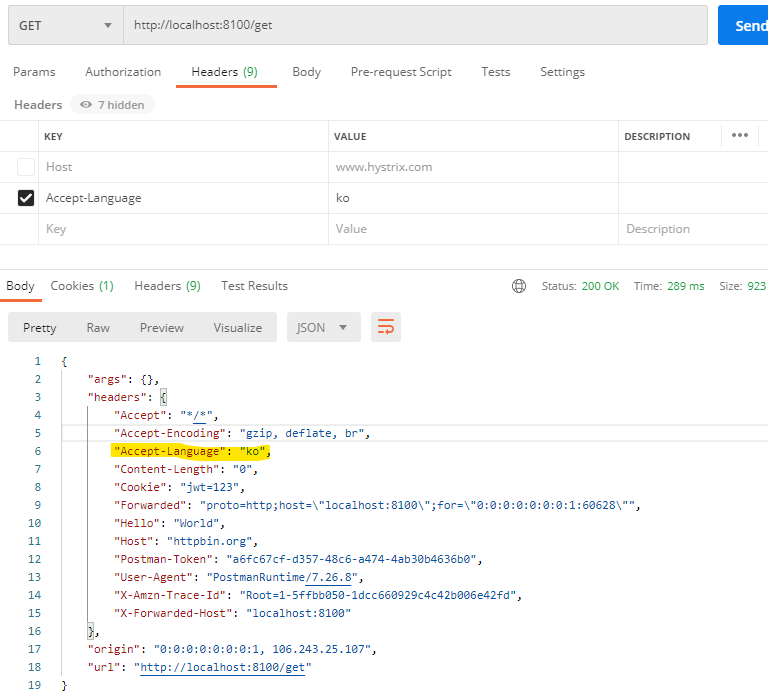This screenshot has width=768, height=696.
Task: Open the Pre-request Script tab
Action: (401, 72)
